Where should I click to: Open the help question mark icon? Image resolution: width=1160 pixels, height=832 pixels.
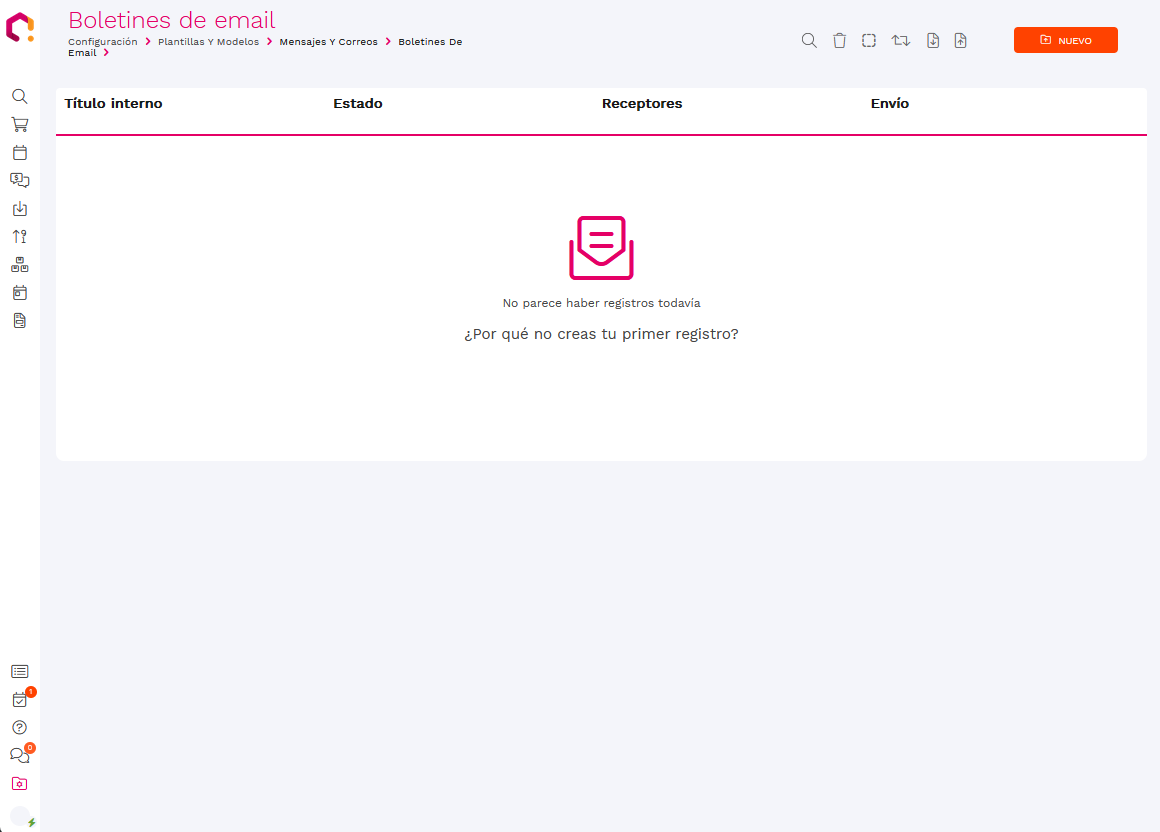point(19,727)
